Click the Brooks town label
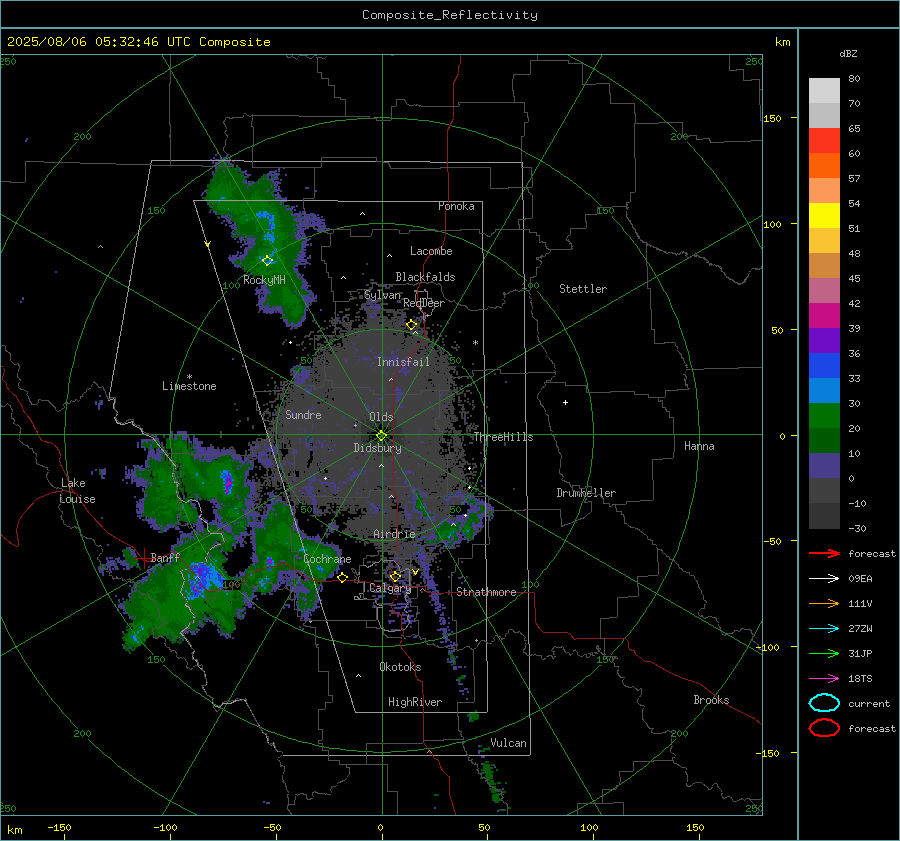This screenshot has width=900, height=841. point(711,700)
